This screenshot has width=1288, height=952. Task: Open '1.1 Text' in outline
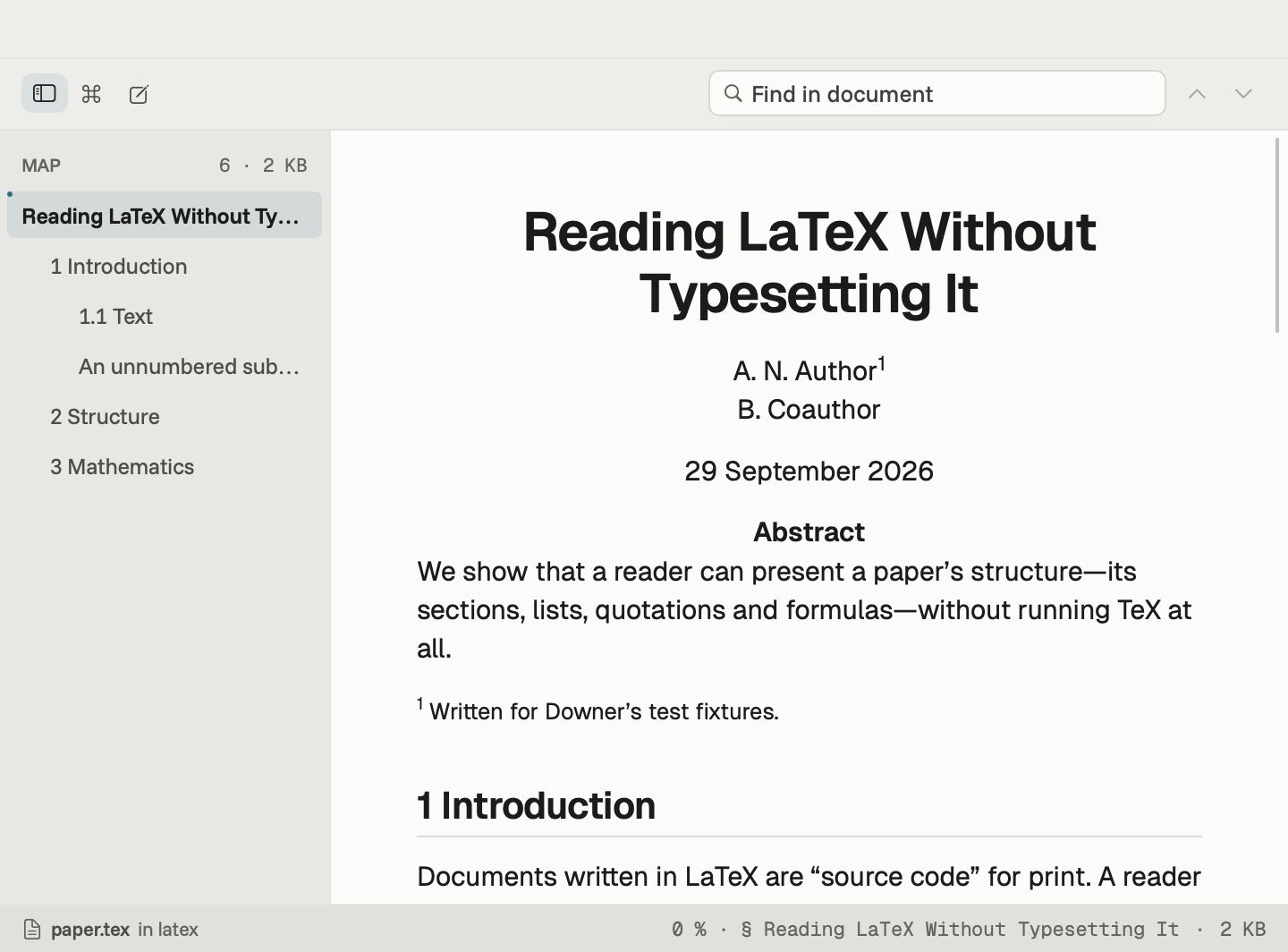(x=165, y=316)
